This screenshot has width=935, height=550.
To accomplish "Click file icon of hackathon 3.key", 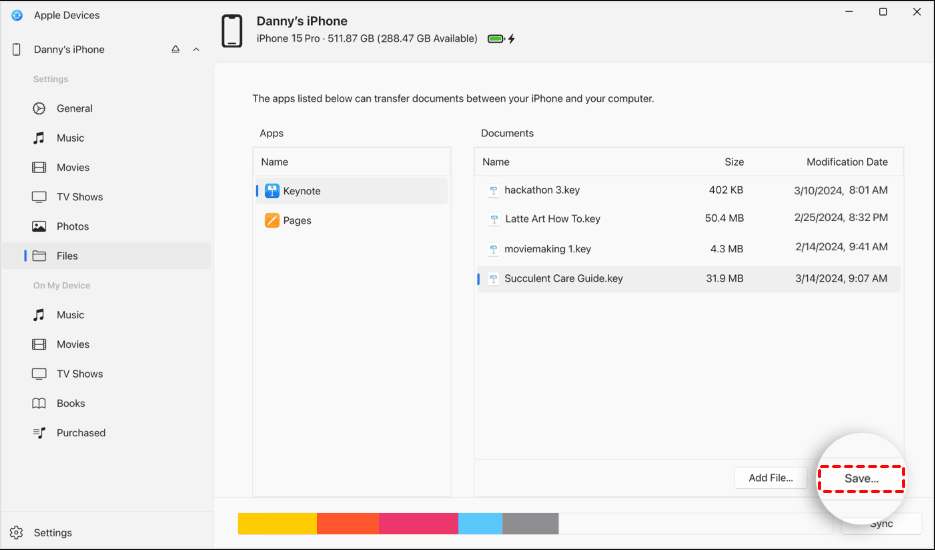I will (493, 191).
